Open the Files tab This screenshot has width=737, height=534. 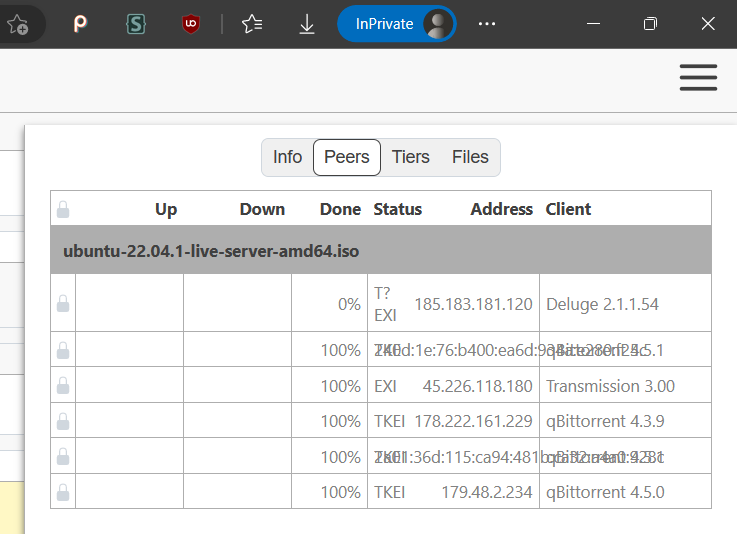tap(470, 157)
